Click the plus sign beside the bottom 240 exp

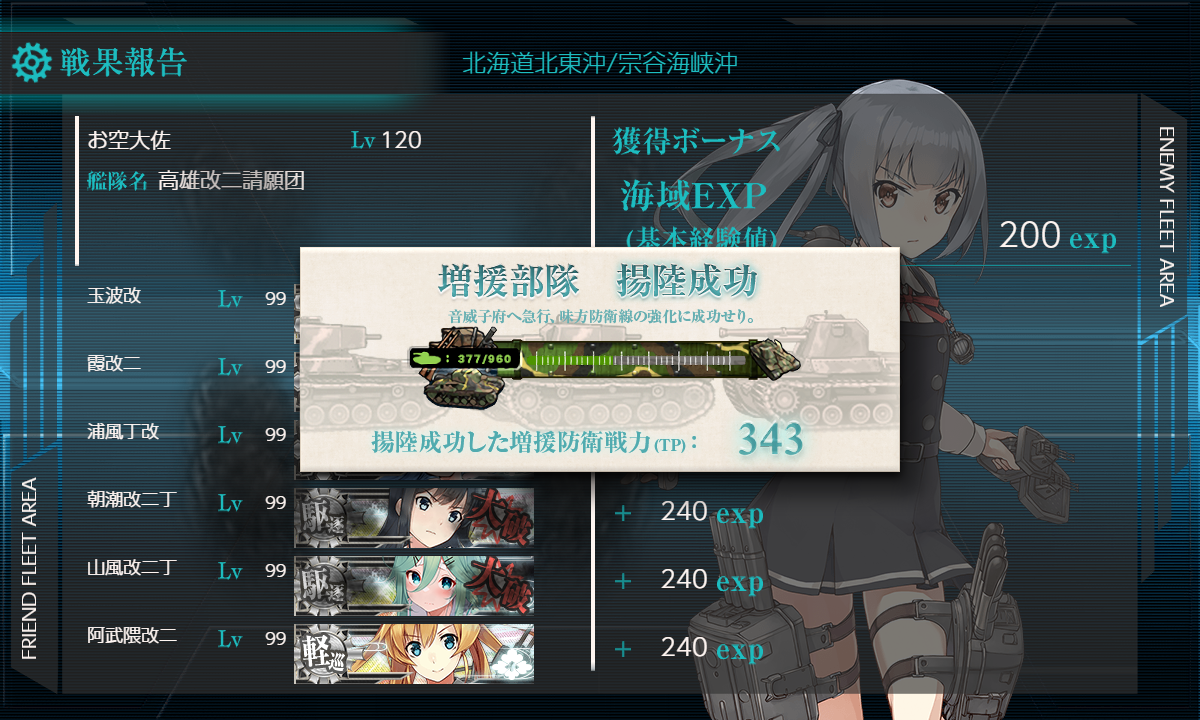click(623, 649)
